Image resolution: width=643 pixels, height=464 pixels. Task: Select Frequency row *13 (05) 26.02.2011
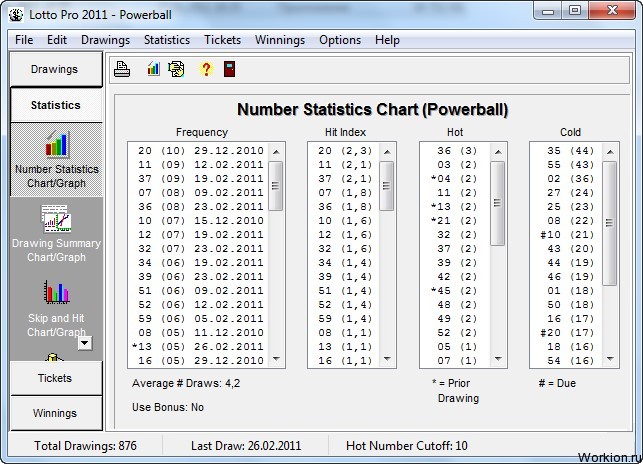pos(199,346)
